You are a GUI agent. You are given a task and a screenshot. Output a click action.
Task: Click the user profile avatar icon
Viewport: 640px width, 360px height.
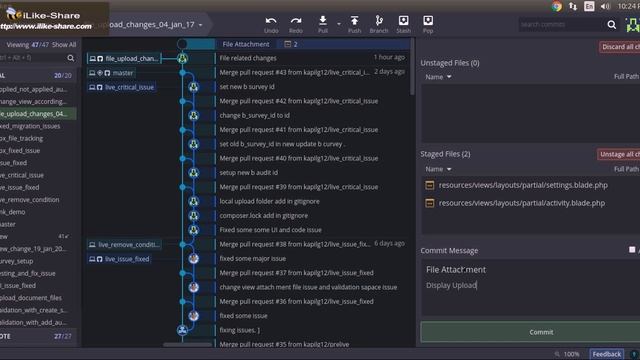[x=633, y=25]
